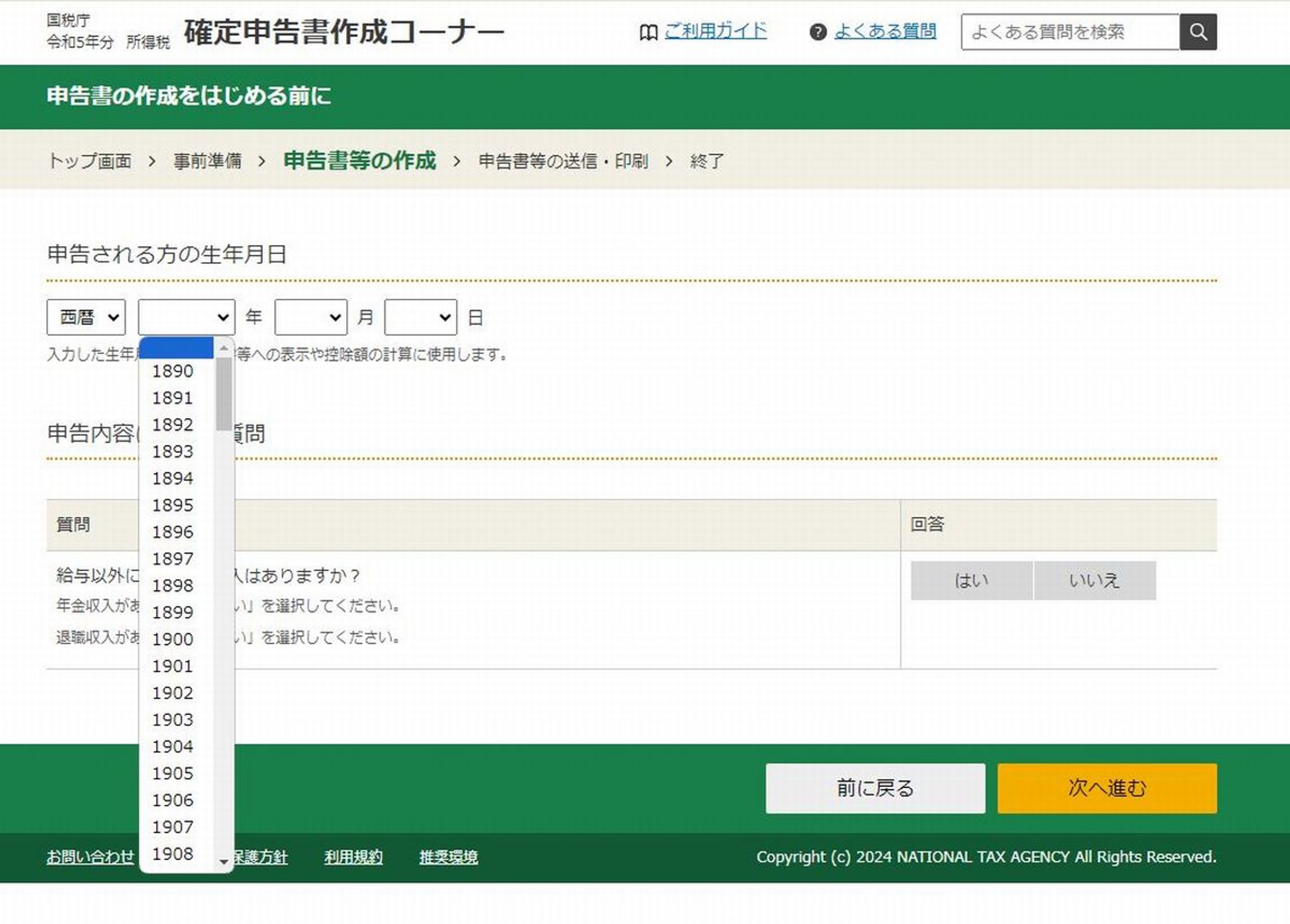Click the dropdown list's scroll down arrow
The height and width of the screenshot is (924, 1290).
pos(223,862)
